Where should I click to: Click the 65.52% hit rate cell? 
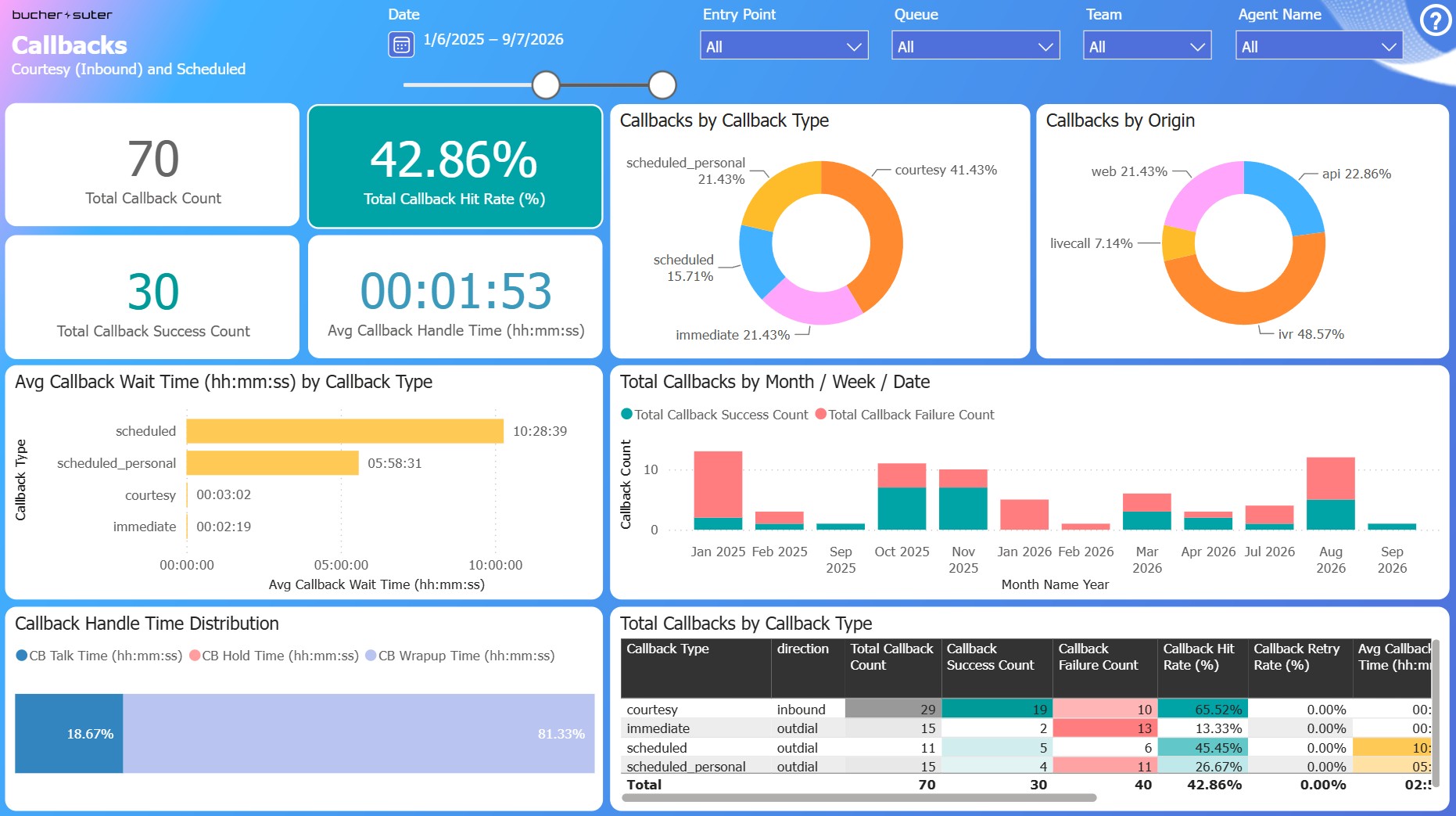tap(1203, 710)
